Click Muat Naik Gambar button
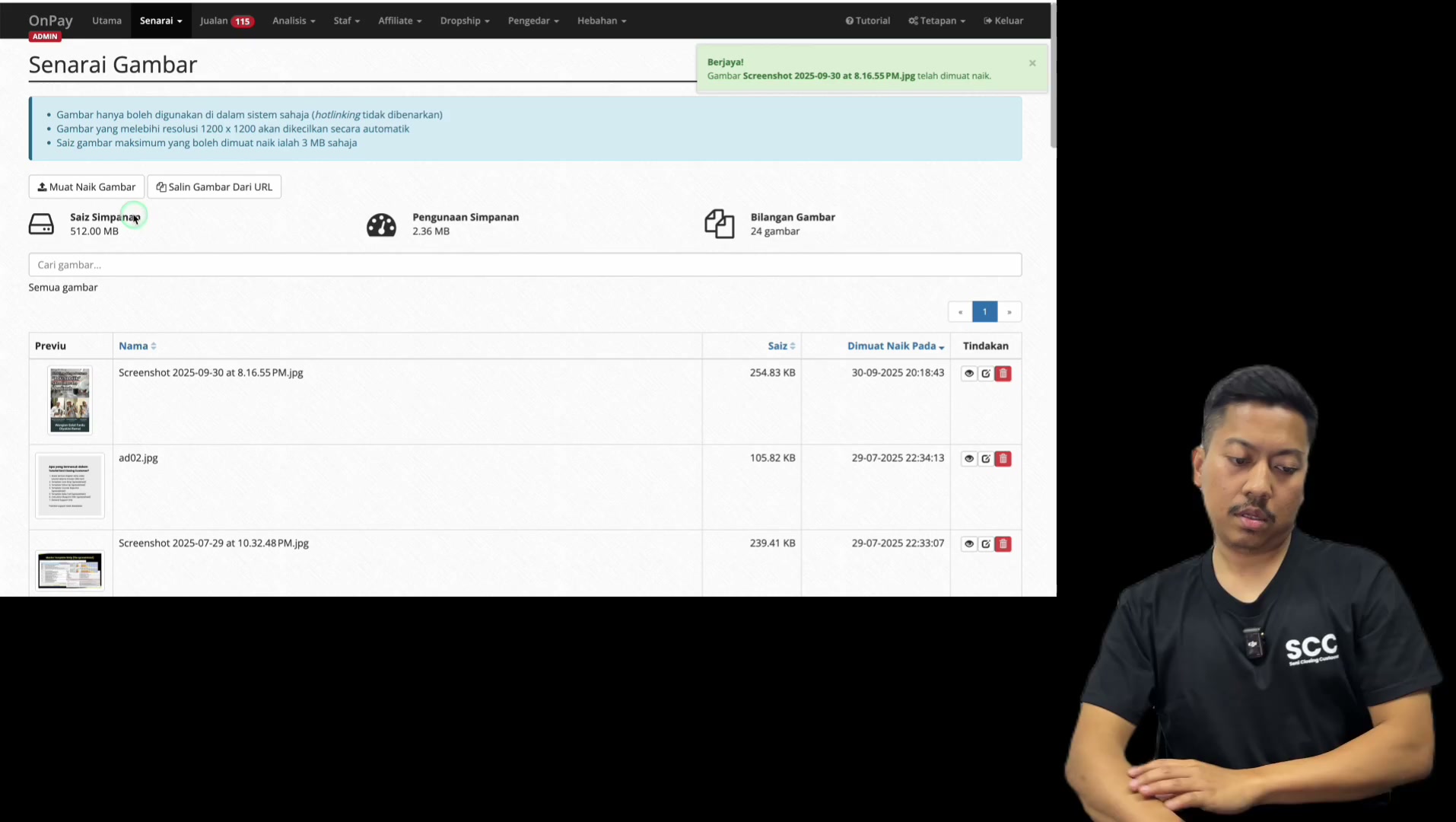This screenshot has height=822, width=1456. tap(87, 186)
